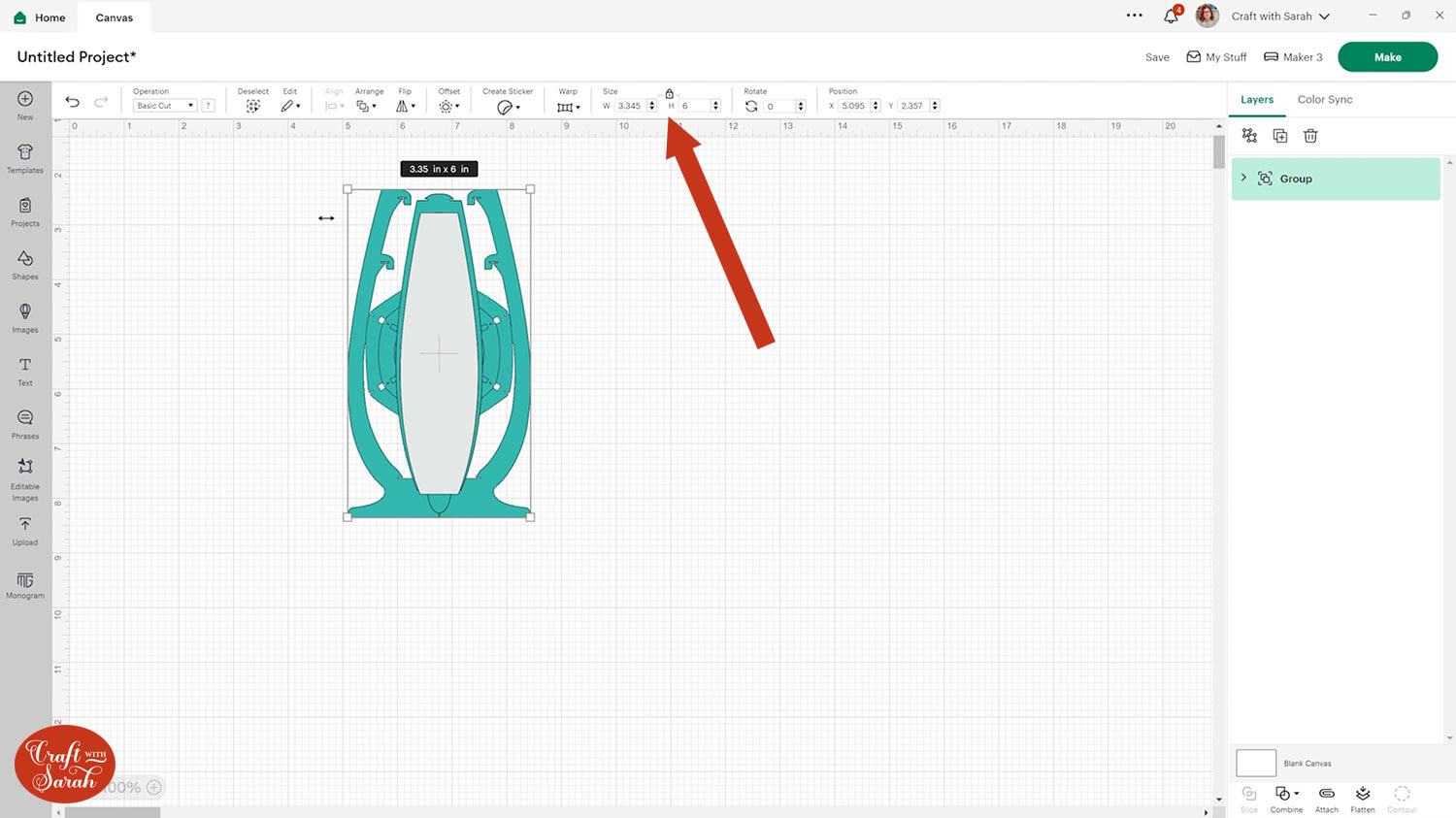1456x818 pixels.
Task: Open the Operation Basic Cut dropdown
Action: coord(164,106)
